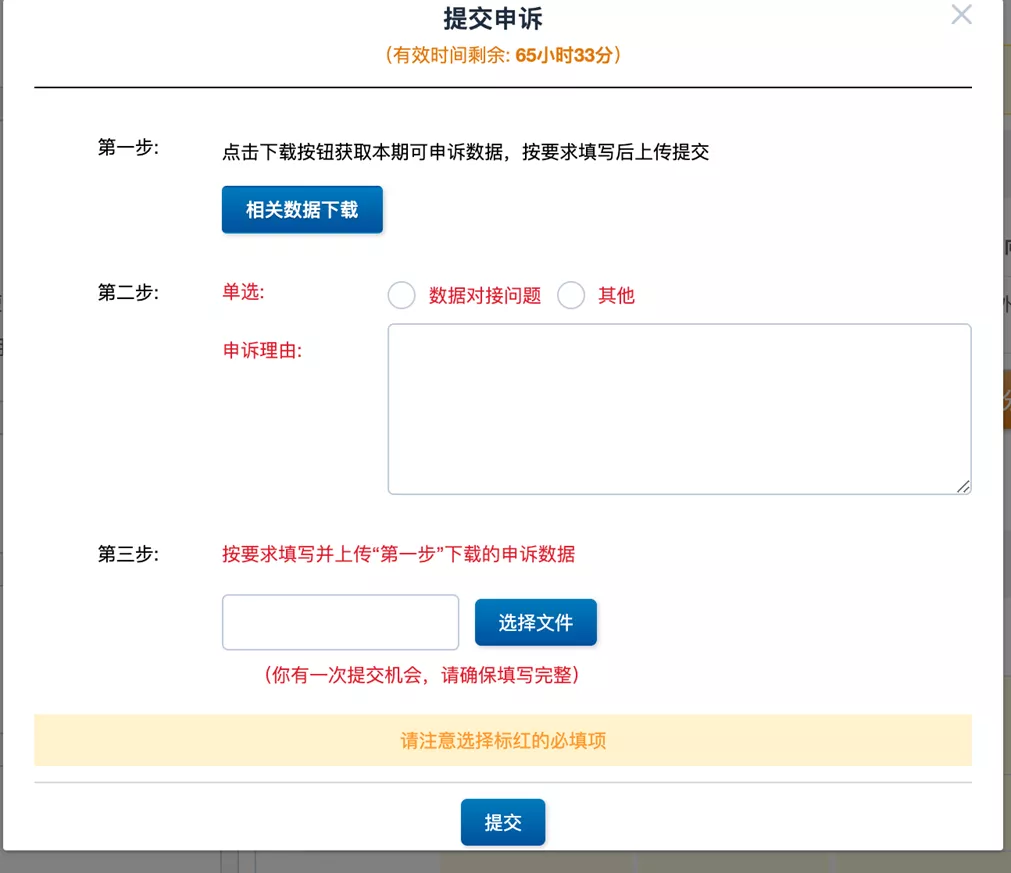Viewport: 1011px width, 873px height.
Task: Click the 相关数据下载 download button
Action: (301, 209)
